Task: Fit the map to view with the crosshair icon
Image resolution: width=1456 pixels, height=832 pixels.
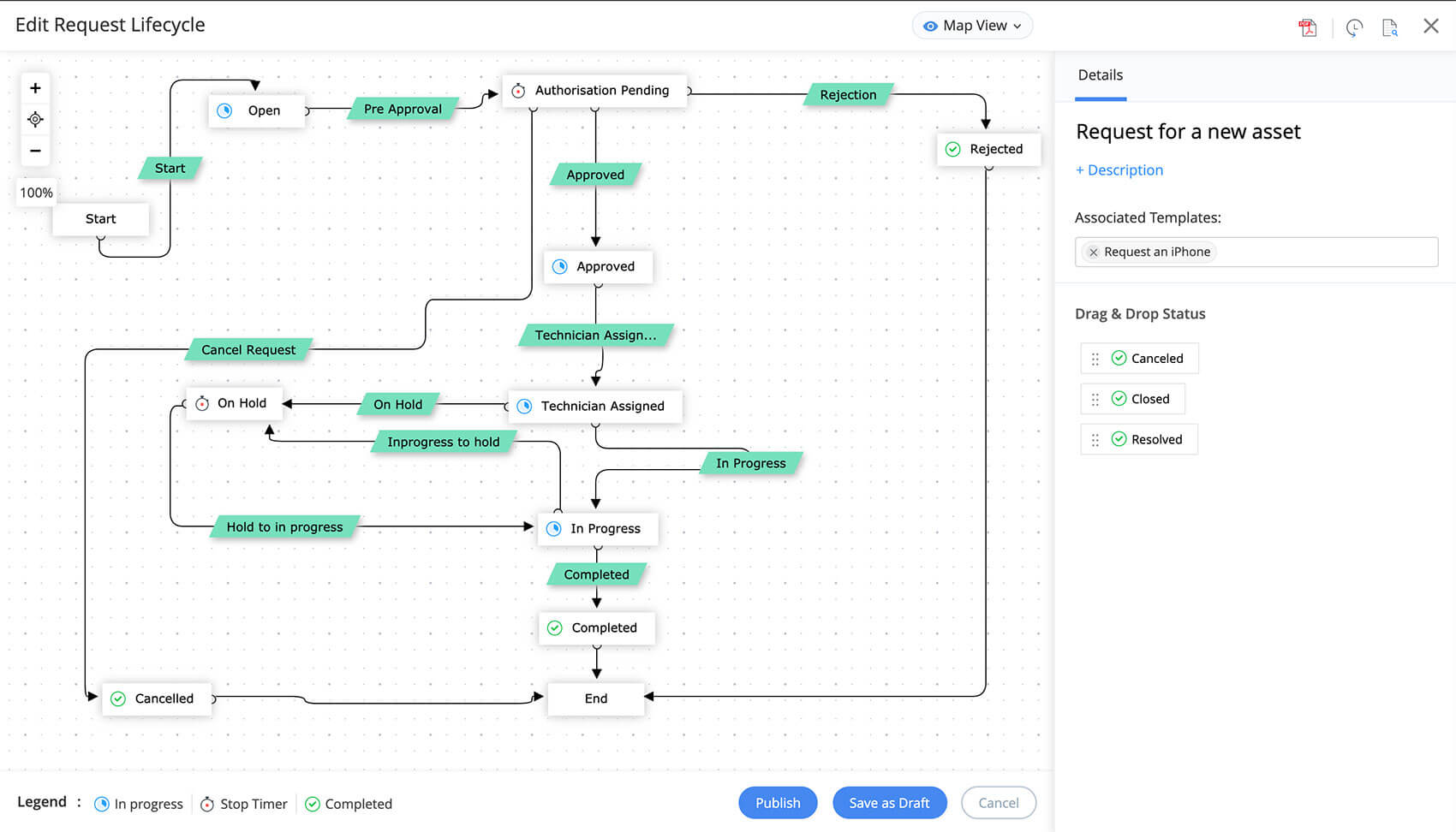Action: [35, 119]
